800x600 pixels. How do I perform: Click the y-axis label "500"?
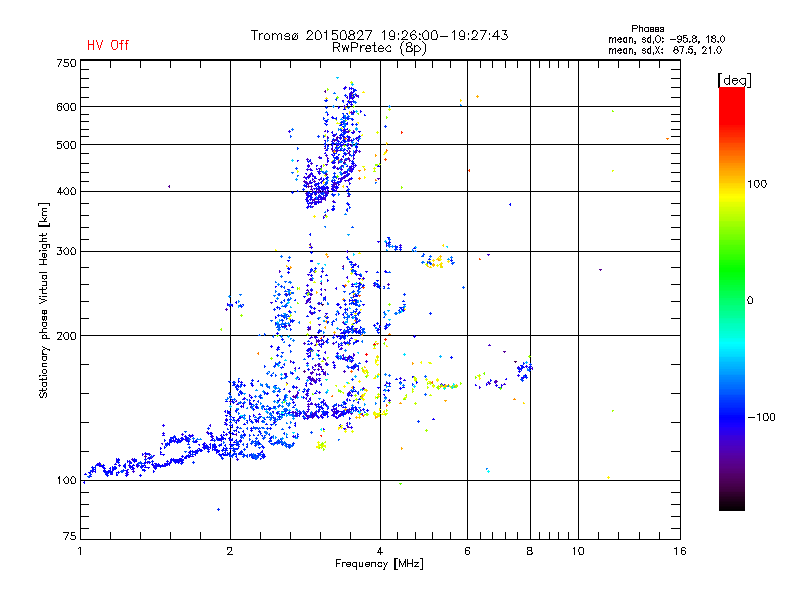(66, 145)
